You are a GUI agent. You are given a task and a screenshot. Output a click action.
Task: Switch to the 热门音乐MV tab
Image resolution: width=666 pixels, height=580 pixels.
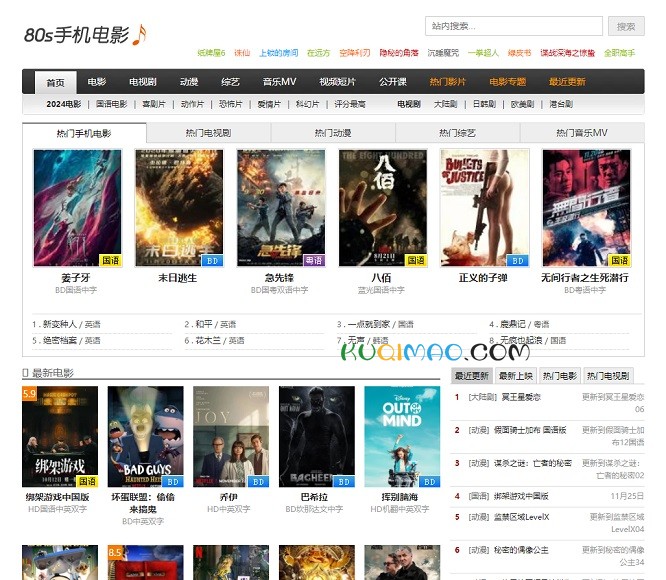coord(582,133)
